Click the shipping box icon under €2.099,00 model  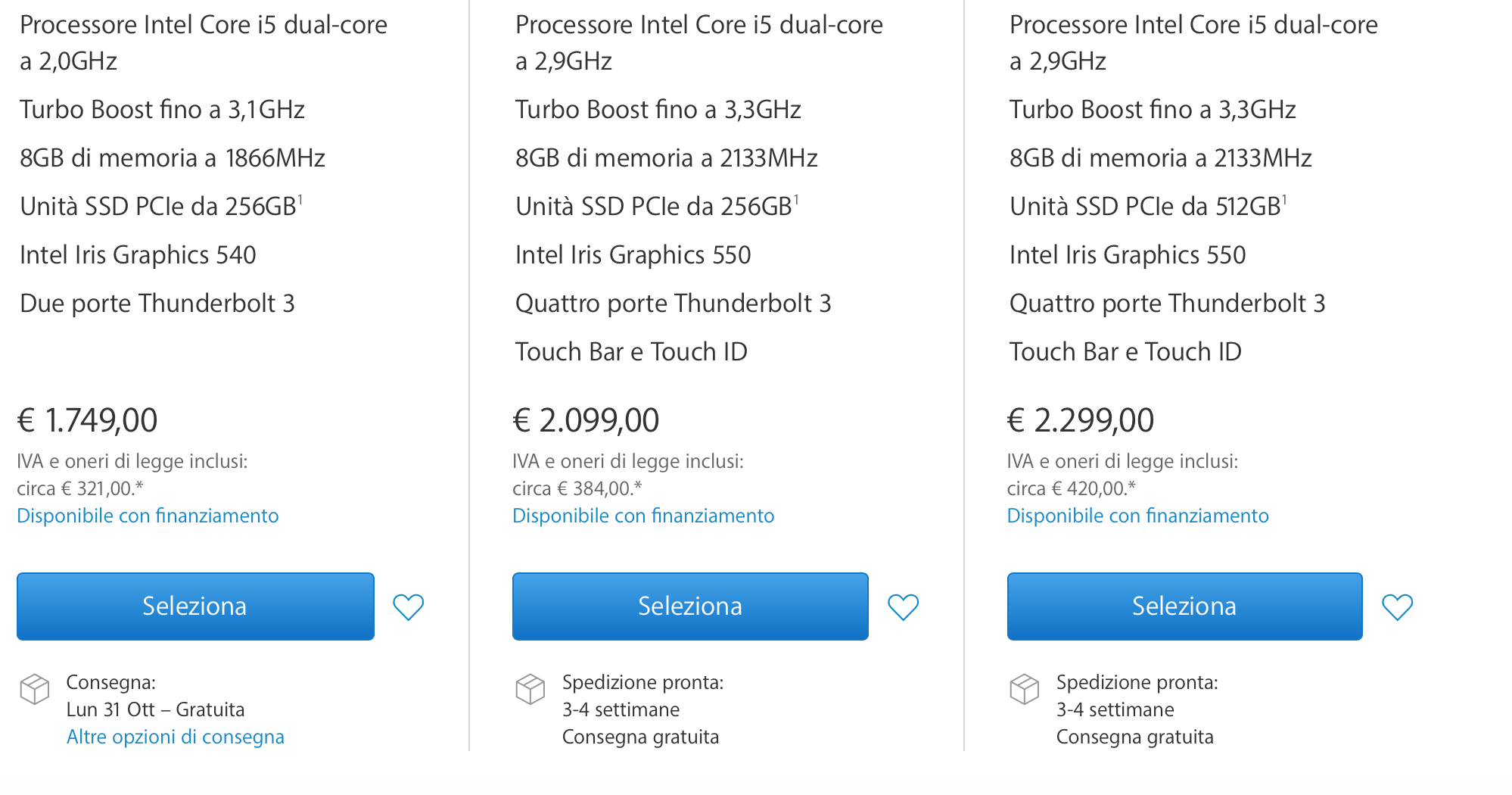pos(530,689)
